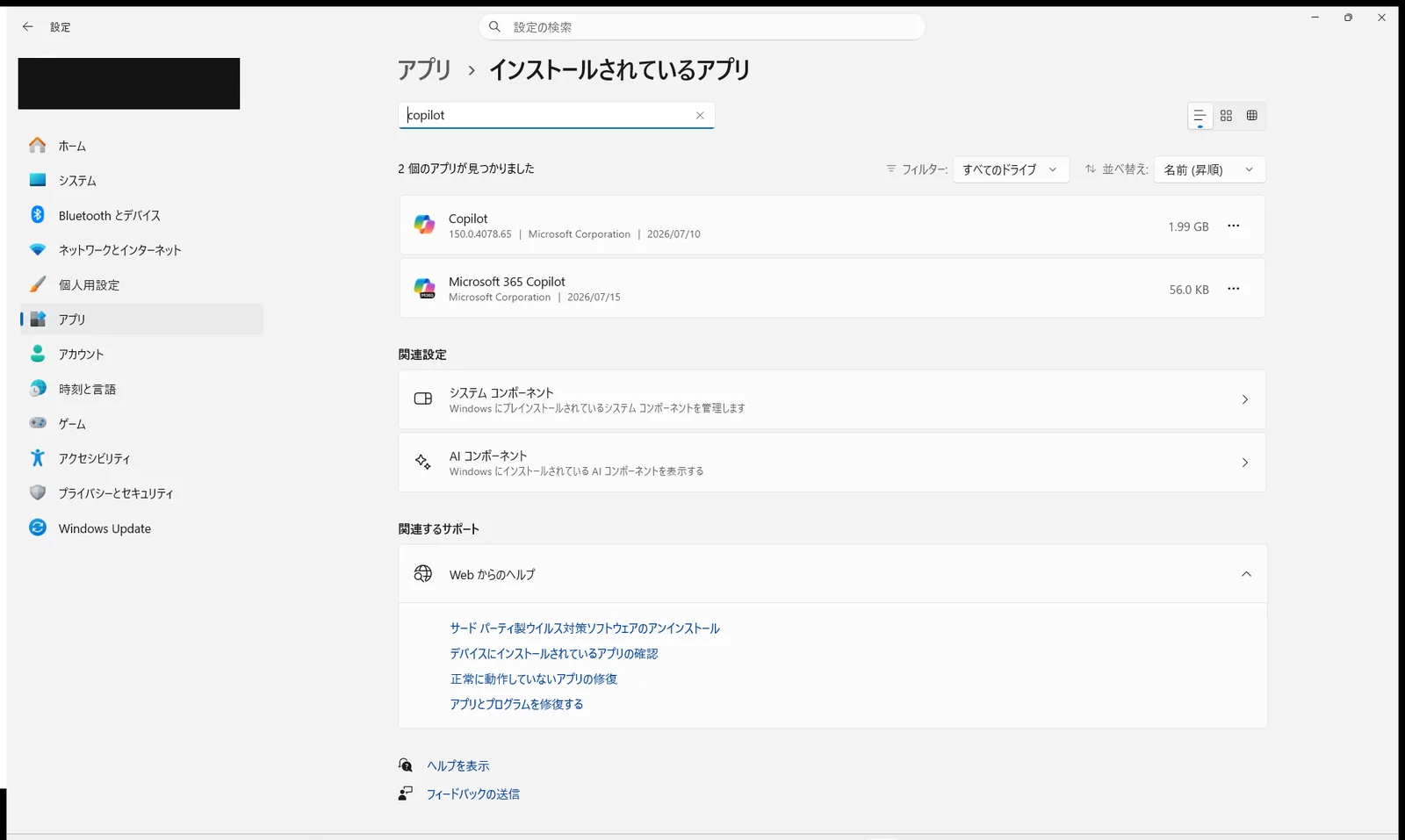Open 正常に動作していないアプリの修復 link
The width and height of the screenshot is (1405, 840).
point(534,679)
